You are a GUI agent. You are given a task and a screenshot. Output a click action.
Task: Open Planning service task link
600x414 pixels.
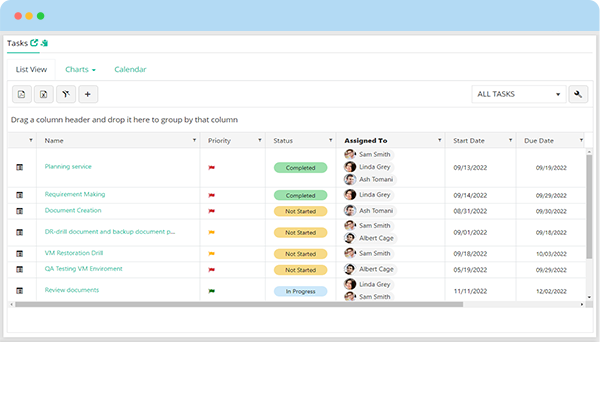68,166
